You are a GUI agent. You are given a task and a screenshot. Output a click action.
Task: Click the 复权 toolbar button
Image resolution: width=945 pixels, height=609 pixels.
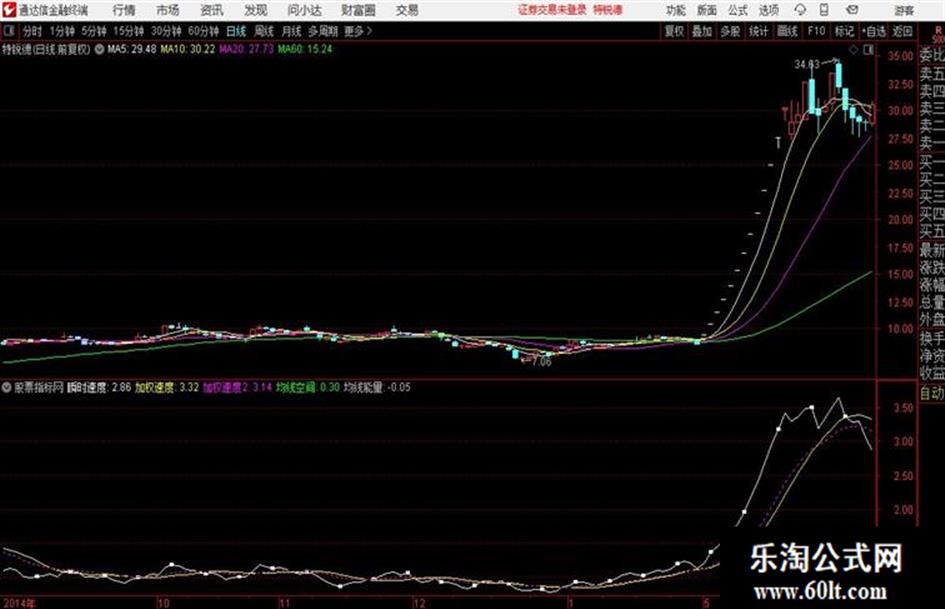(674, 31)
